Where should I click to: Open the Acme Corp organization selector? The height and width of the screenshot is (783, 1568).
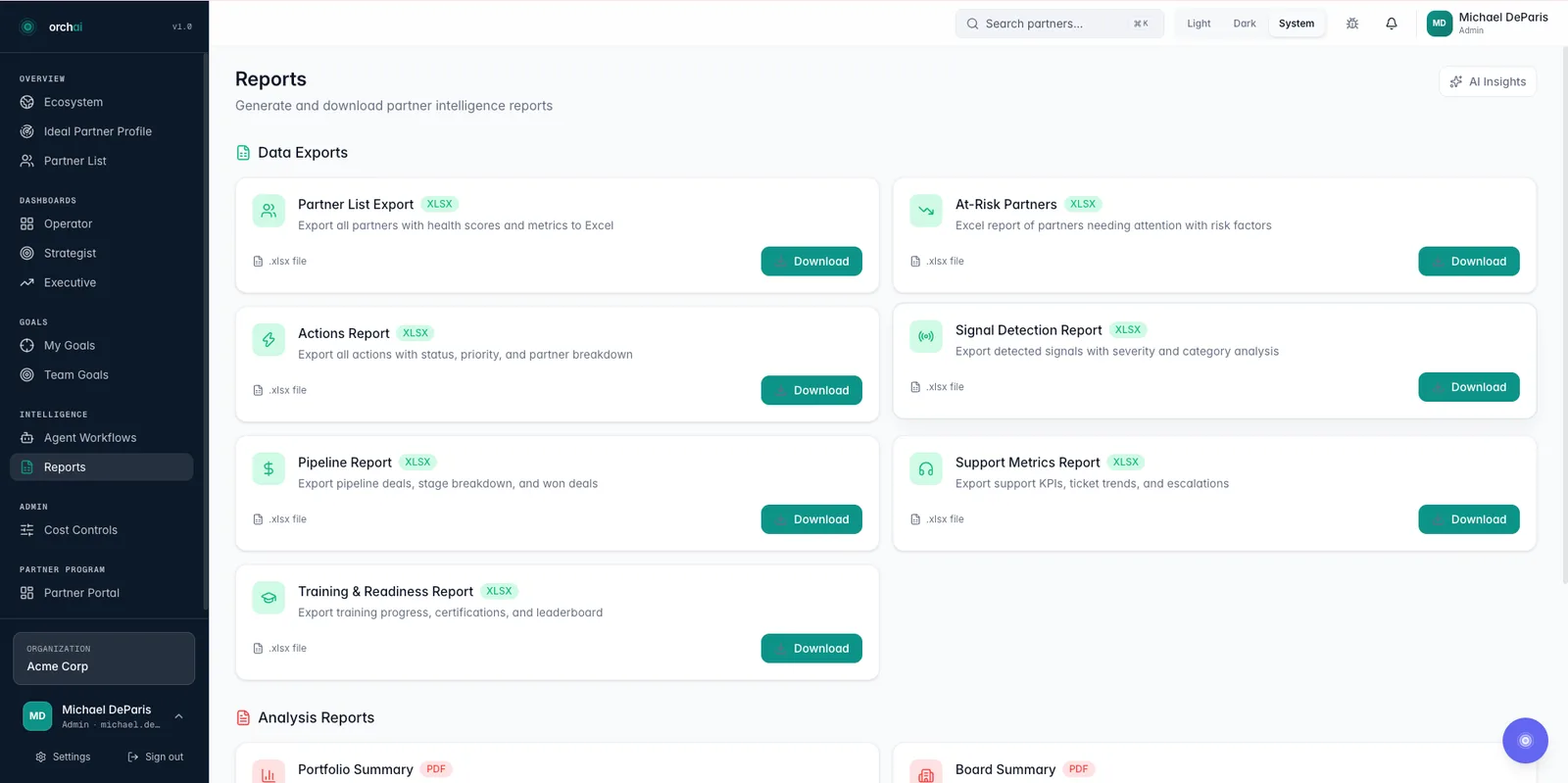coord(104,659)
